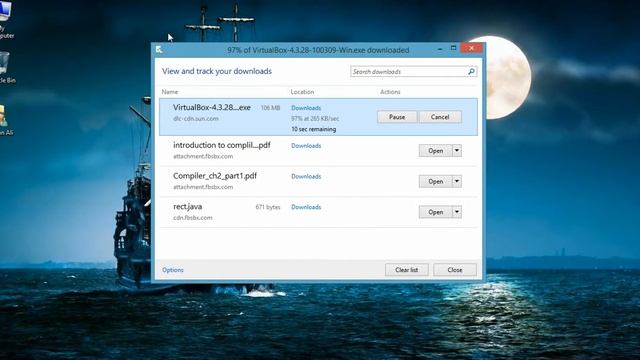Click the Location column header

tap(302, 92)
